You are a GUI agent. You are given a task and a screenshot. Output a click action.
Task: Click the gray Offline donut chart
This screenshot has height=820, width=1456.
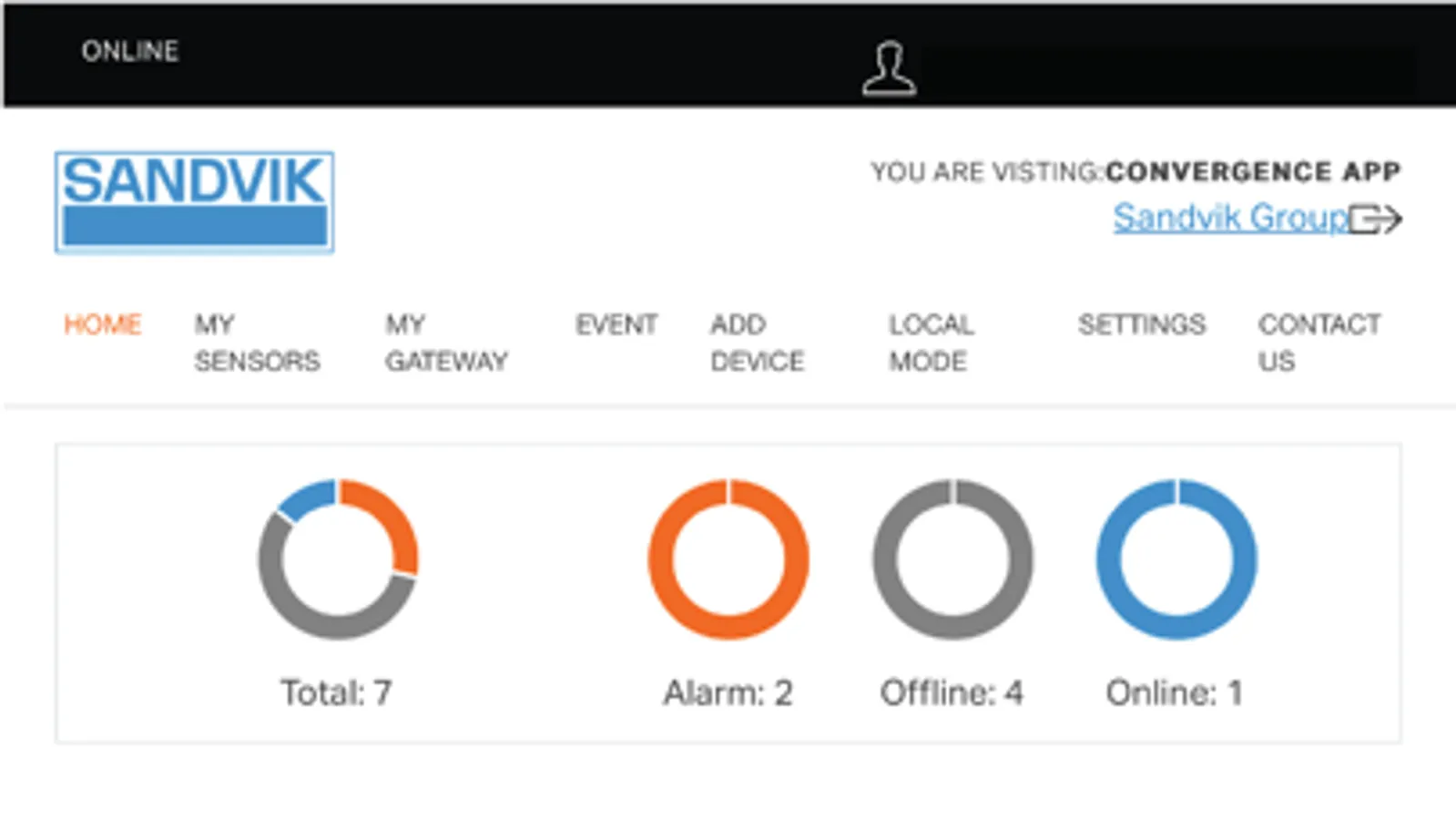[952, 559]
